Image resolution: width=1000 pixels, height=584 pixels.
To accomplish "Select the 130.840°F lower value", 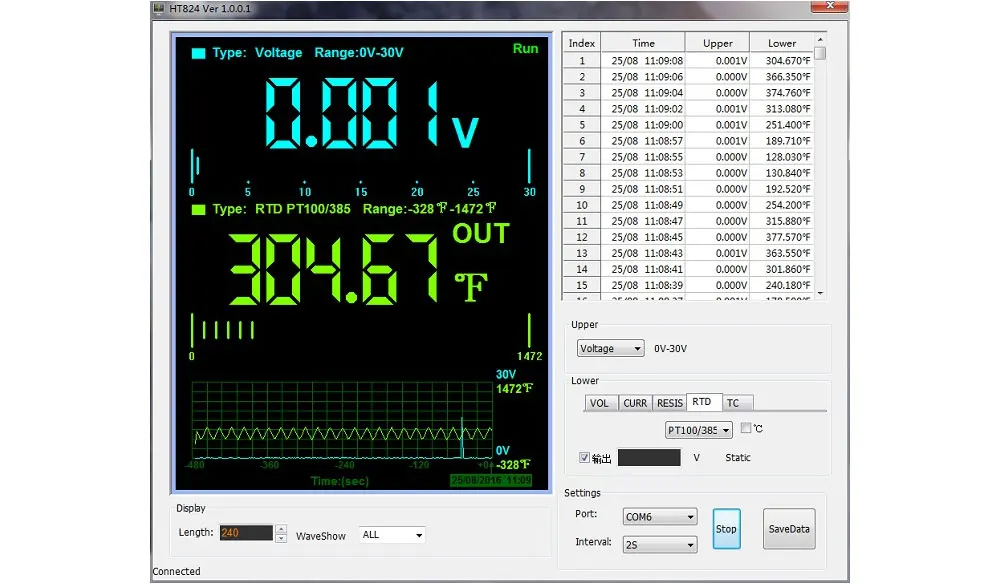I will 782,173.
